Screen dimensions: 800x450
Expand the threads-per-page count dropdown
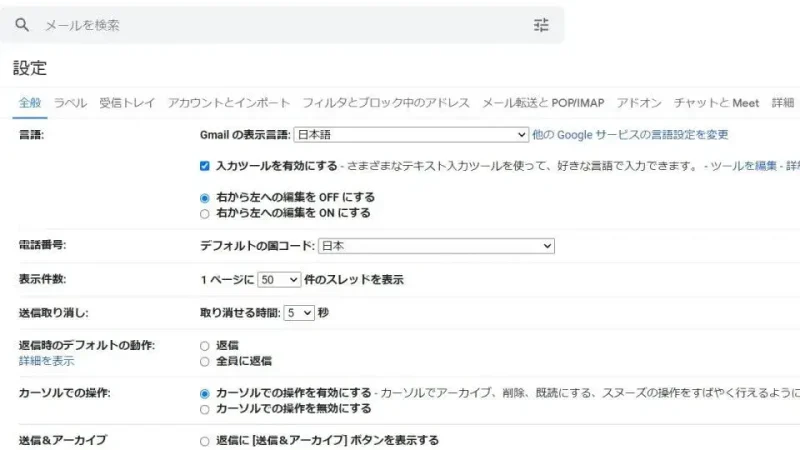[x=279, y=280]
